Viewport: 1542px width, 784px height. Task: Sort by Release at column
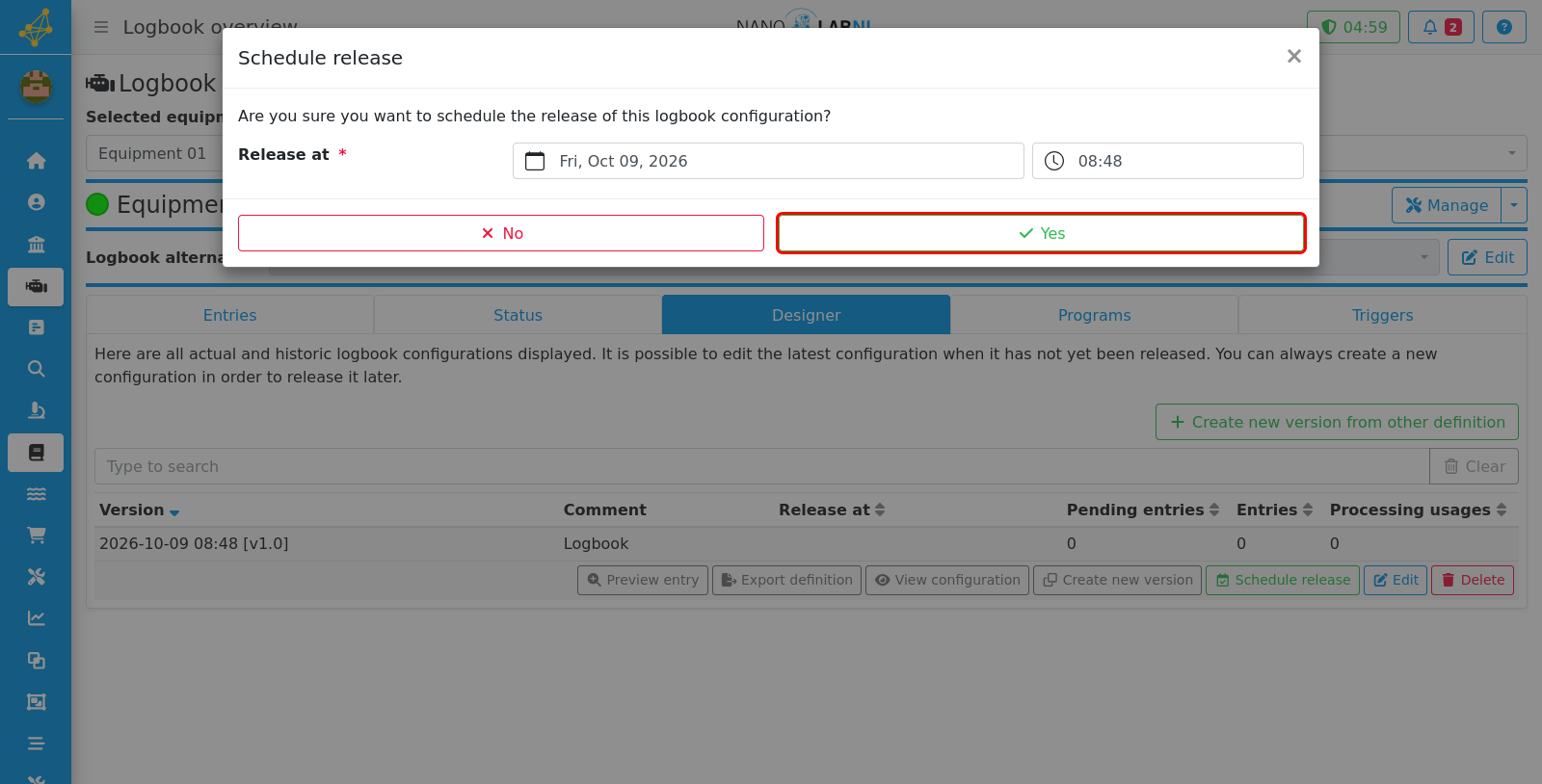tap(832, 510)
